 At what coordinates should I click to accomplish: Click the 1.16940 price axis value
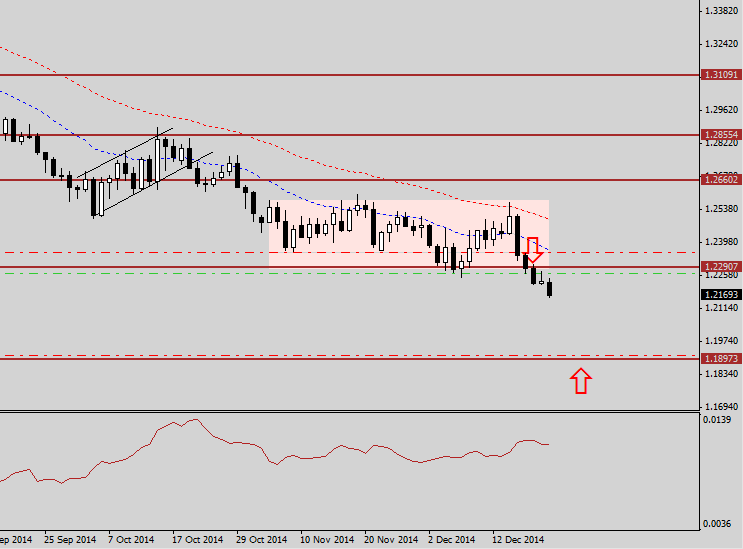click(x=721, y=407)
